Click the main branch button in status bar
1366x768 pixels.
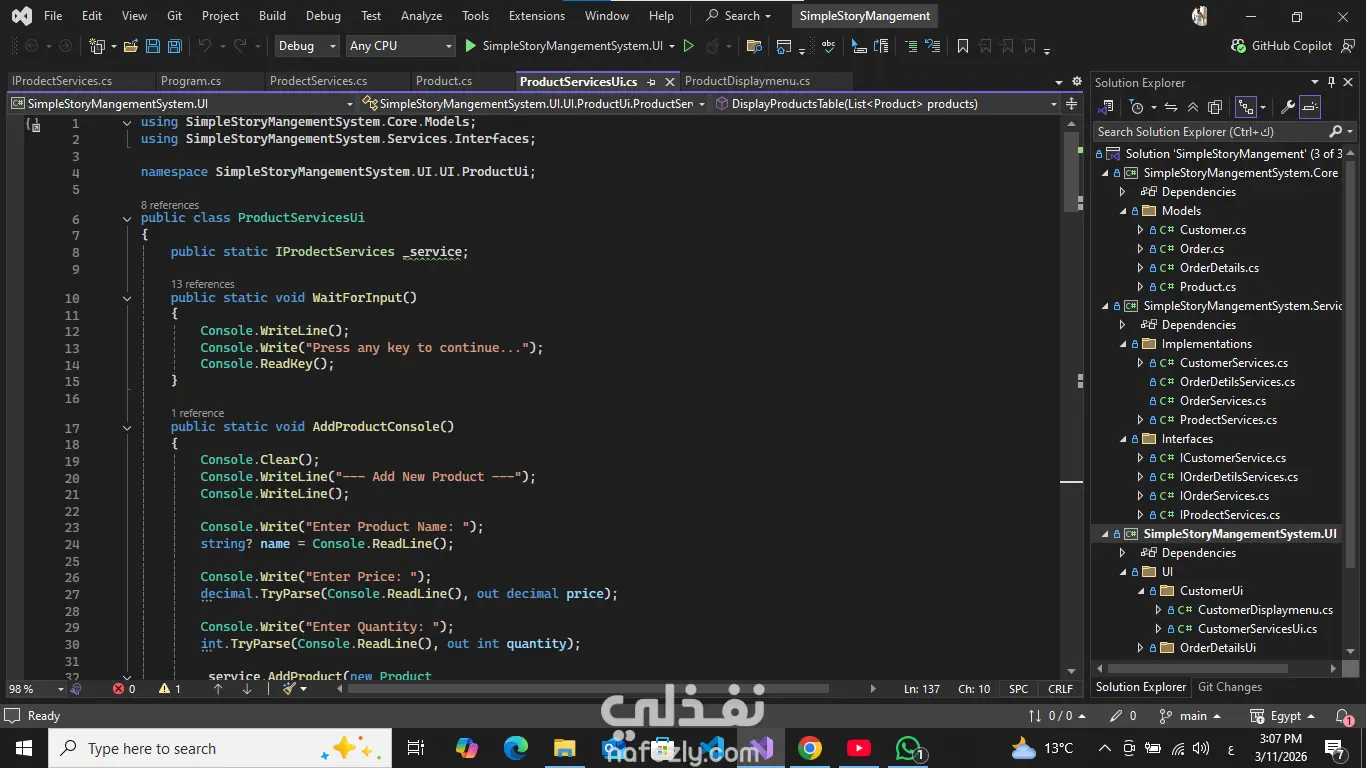coord(1190,716)
